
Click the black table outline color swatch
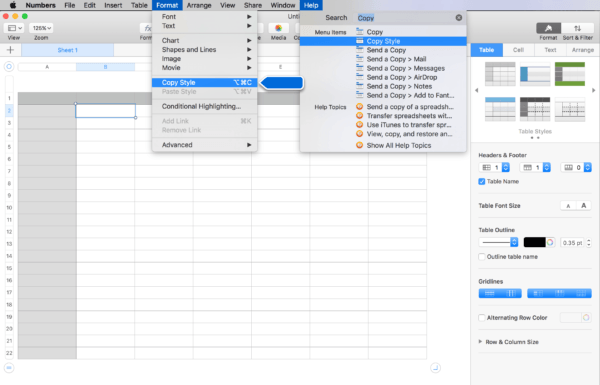point(534,242)
